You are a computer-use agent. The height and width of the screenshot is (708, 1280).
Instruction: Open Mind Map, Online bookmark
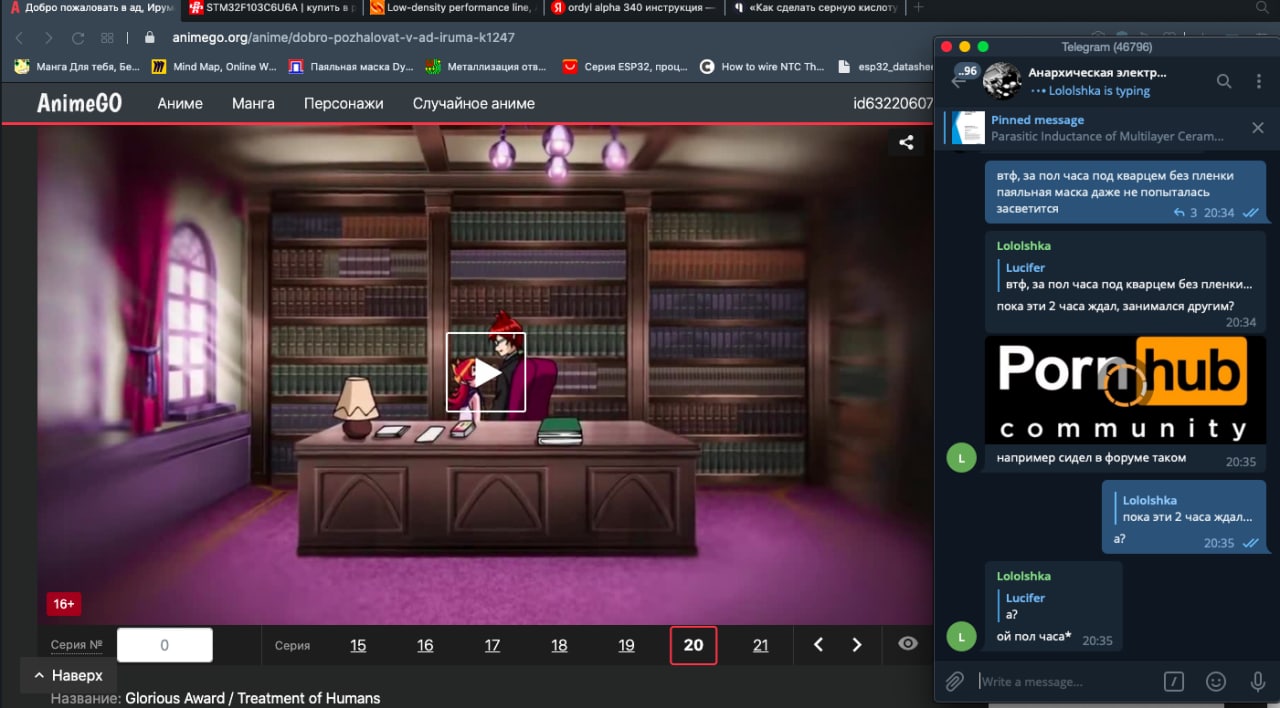tap(214, 67)
